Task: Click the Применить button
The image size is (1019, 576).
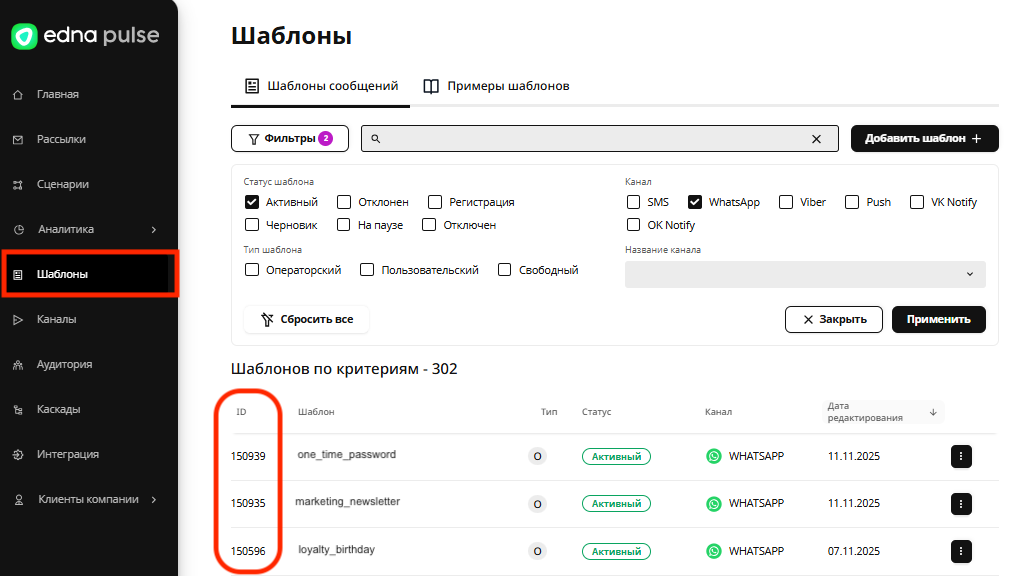Action: coord(938,320)
